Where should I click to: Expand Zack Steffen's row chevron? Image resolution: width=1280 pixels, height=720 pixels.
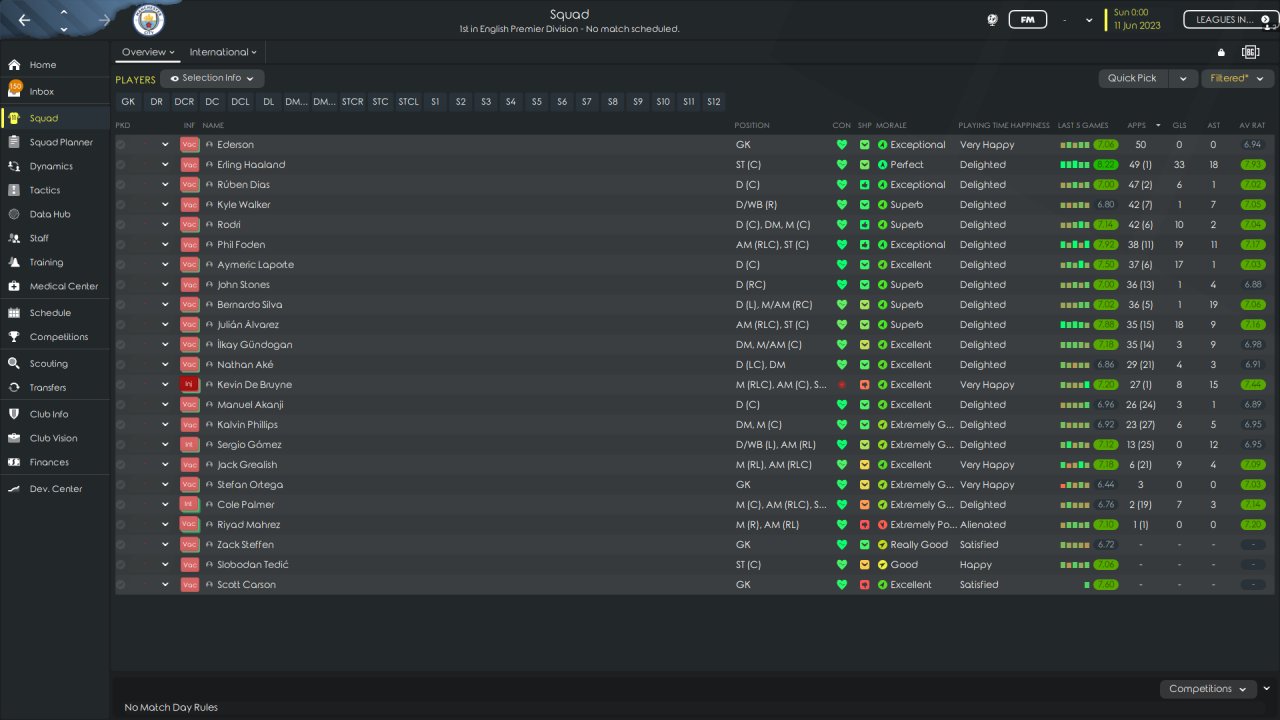click(165, 545)
